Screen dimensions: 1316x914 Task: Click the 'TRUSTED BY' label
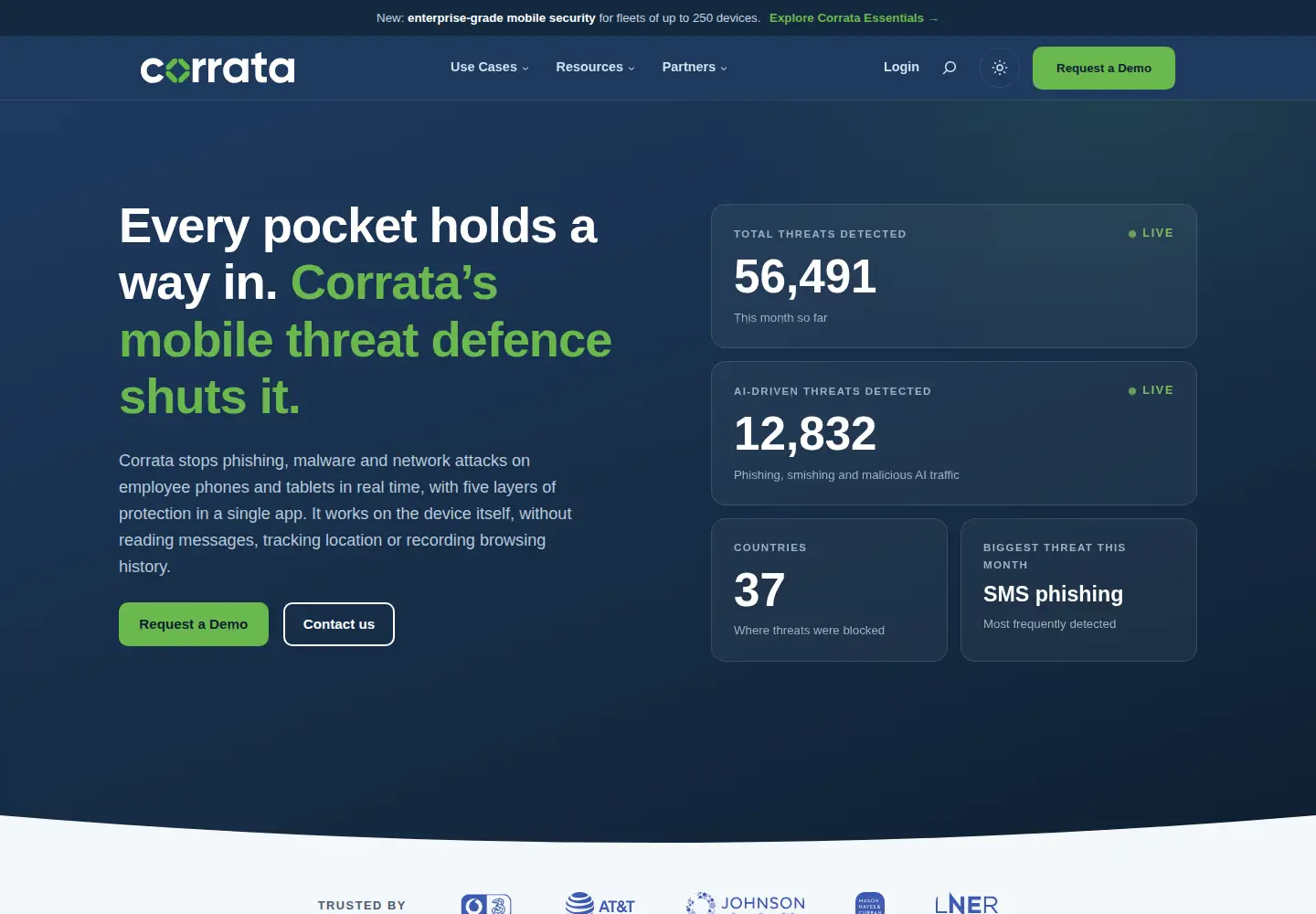pos(362,905)
